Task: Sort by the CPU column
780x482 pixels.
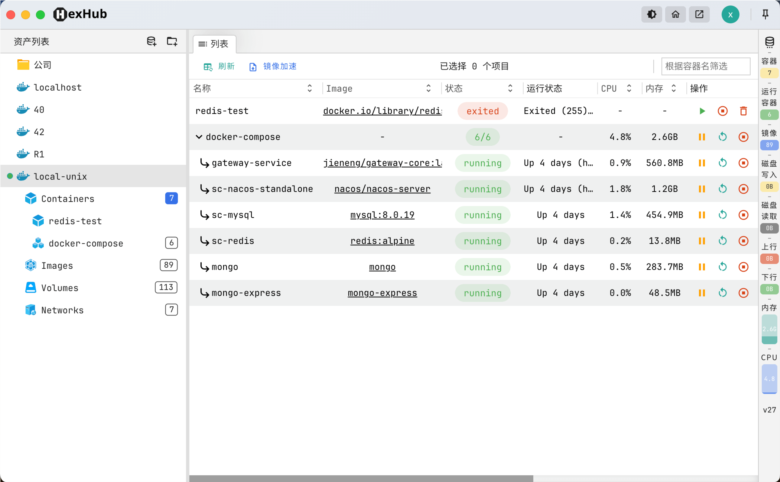Action: tap(629, 88)
